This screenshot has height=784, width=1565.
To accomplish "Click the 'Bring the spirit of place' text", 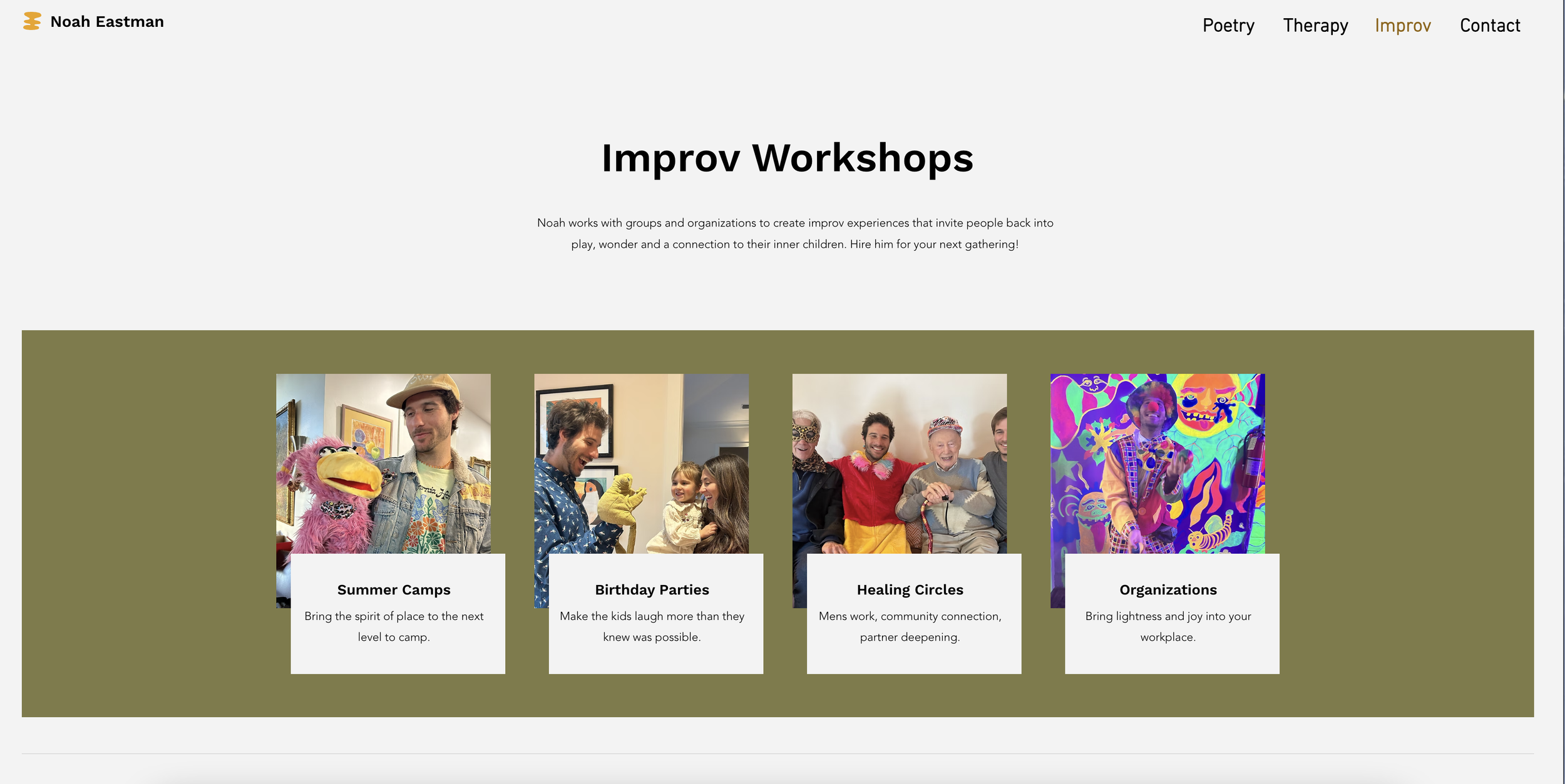I will click(394, 626).
